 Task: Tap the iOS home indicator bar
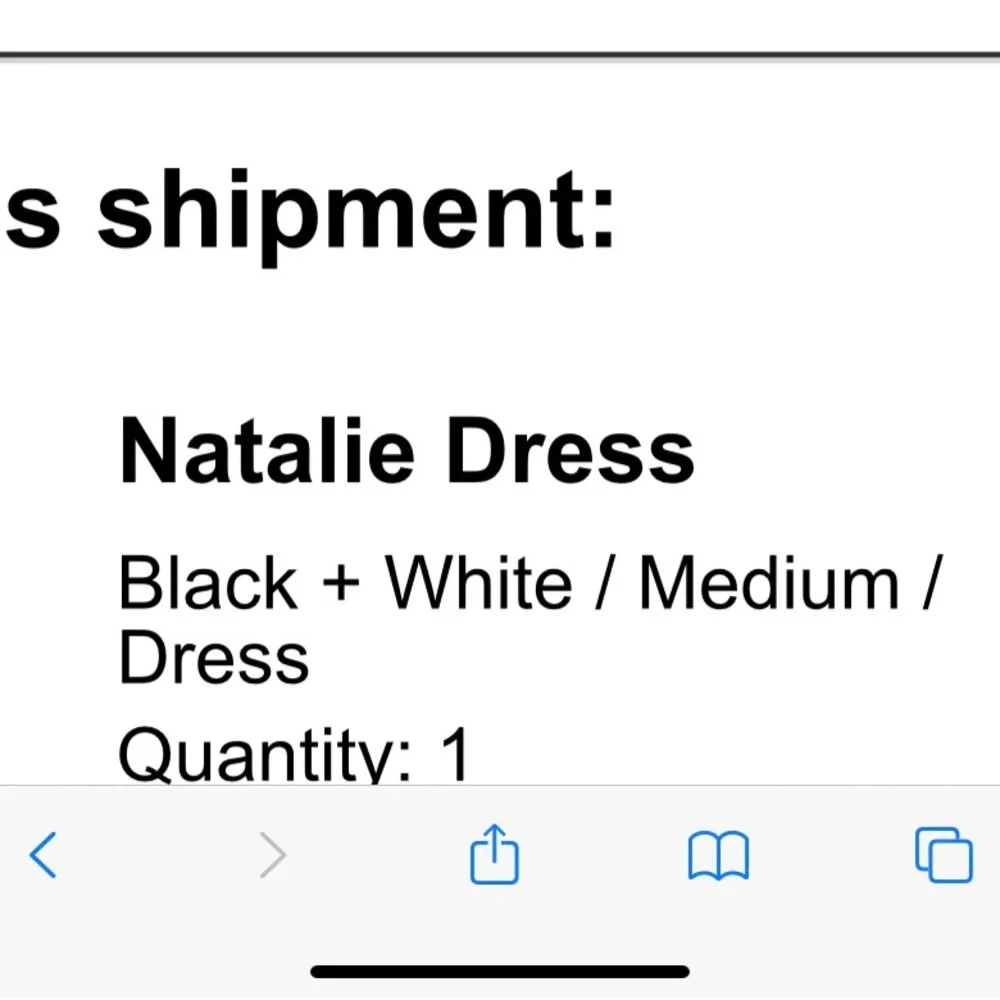[500, 971]
